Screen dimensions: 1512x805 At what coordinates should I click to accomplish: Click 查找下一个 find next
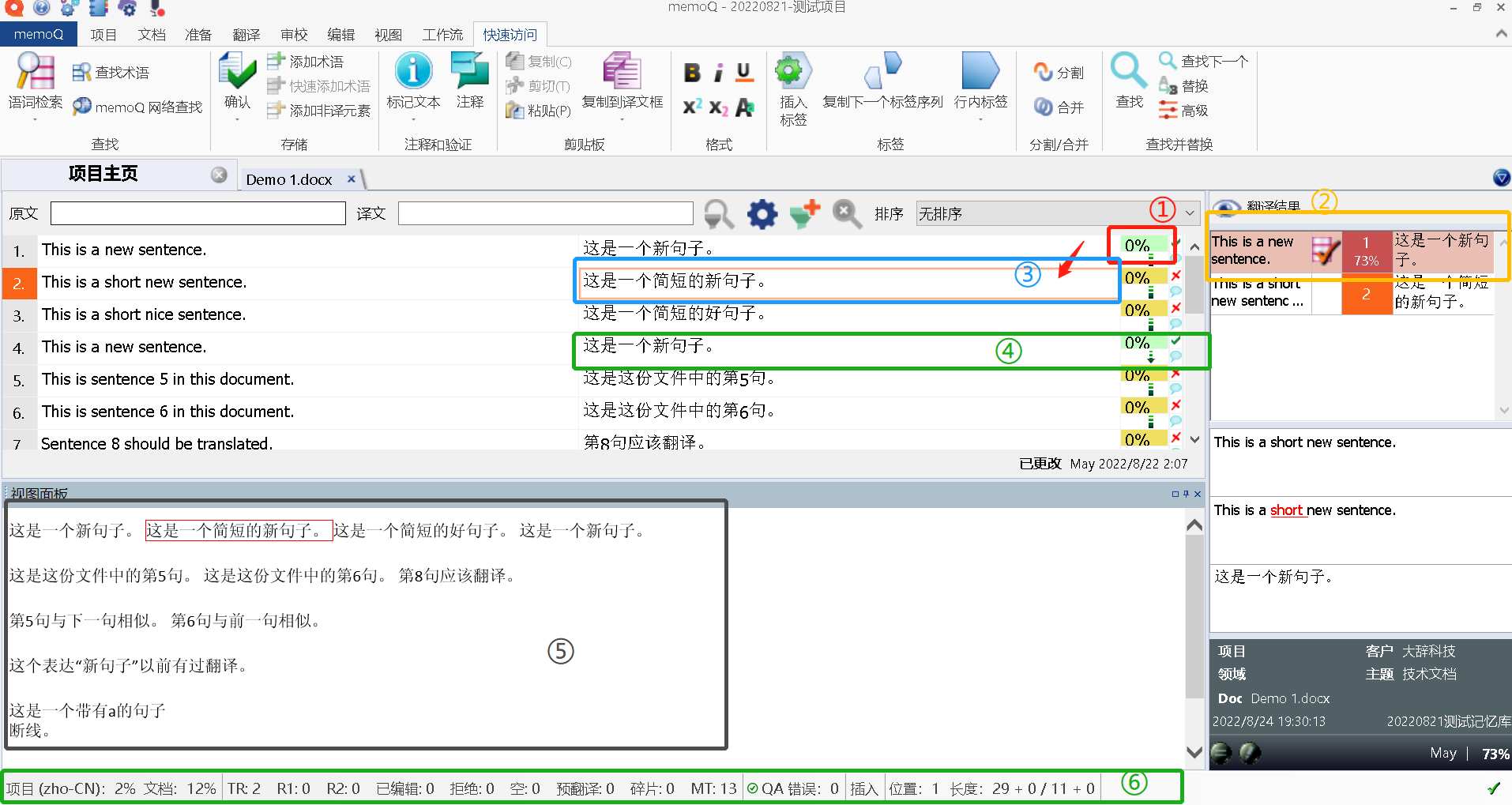click(1204, 61)
